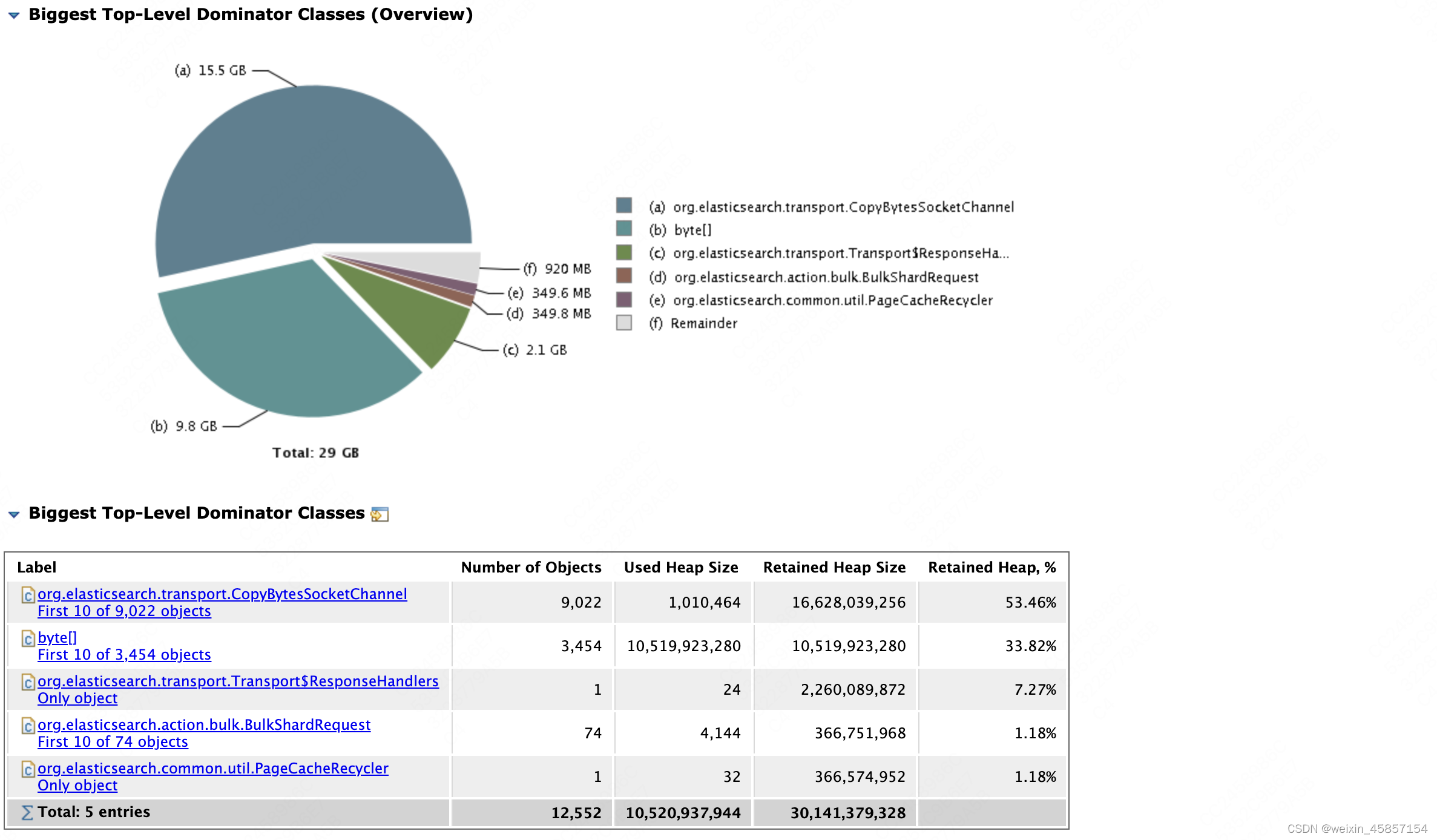Image resolution: width=1437 pixels, height=840 pixels.
Task: Click class icon next to the byte[] row
Action: pyautogui.click(x=28, y=638)
